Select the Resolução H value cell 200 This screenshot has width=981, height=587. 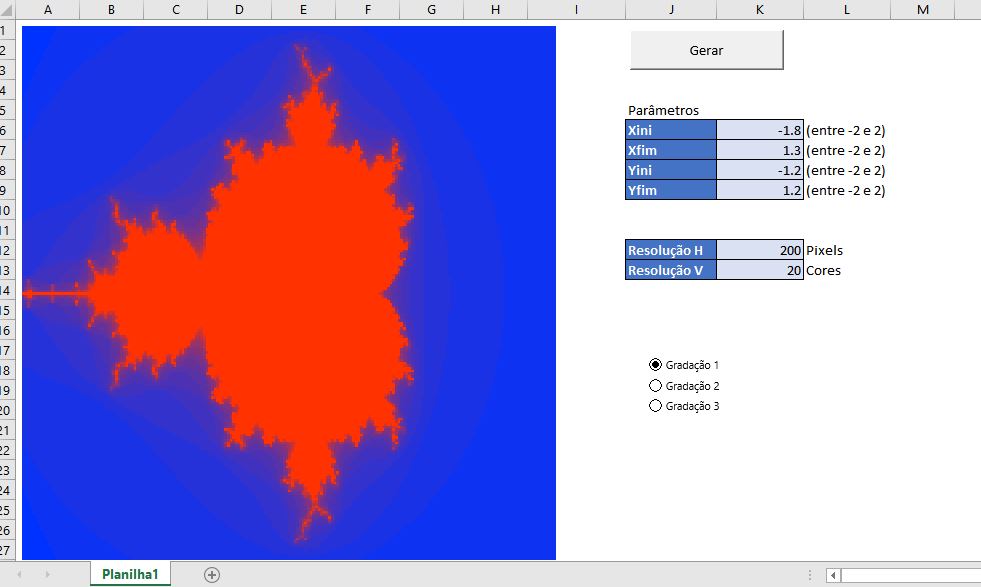coord(759,250)
